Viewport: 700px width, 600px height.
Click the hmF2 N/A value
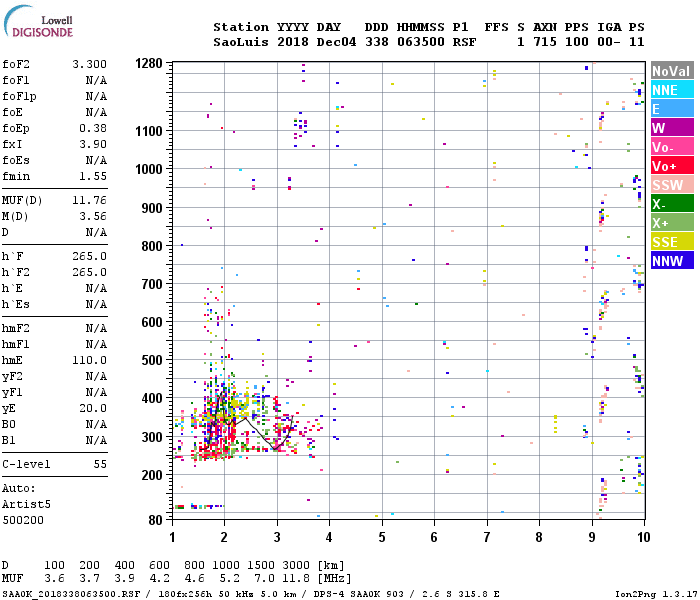click(x=96, y=329)
